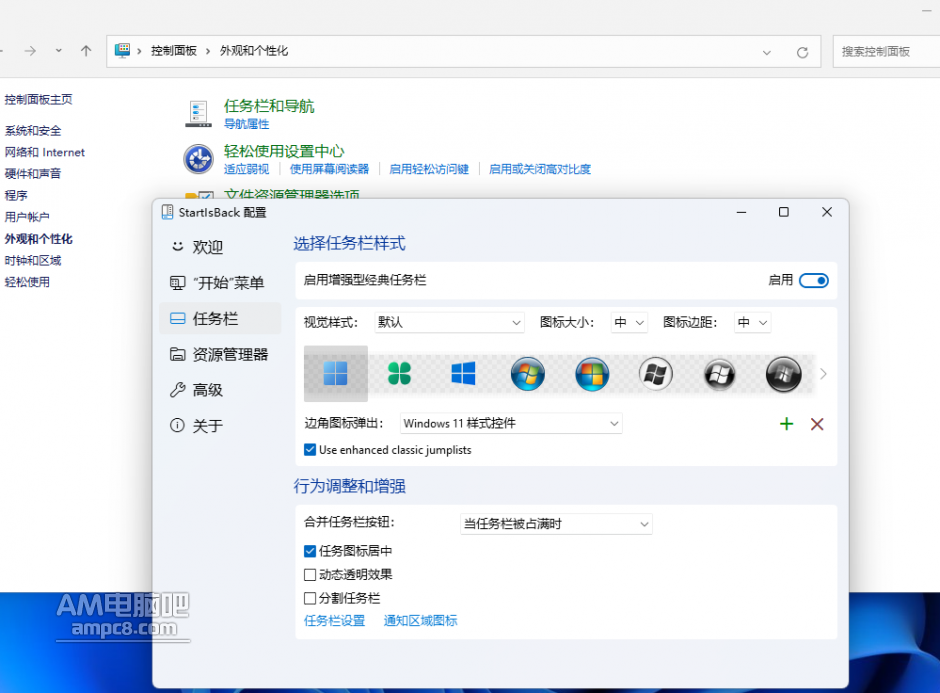The height and width of the screenshot is (693, 940).
Task: Maximize the StartIsBack 配置 window
Action: (784, 212)
